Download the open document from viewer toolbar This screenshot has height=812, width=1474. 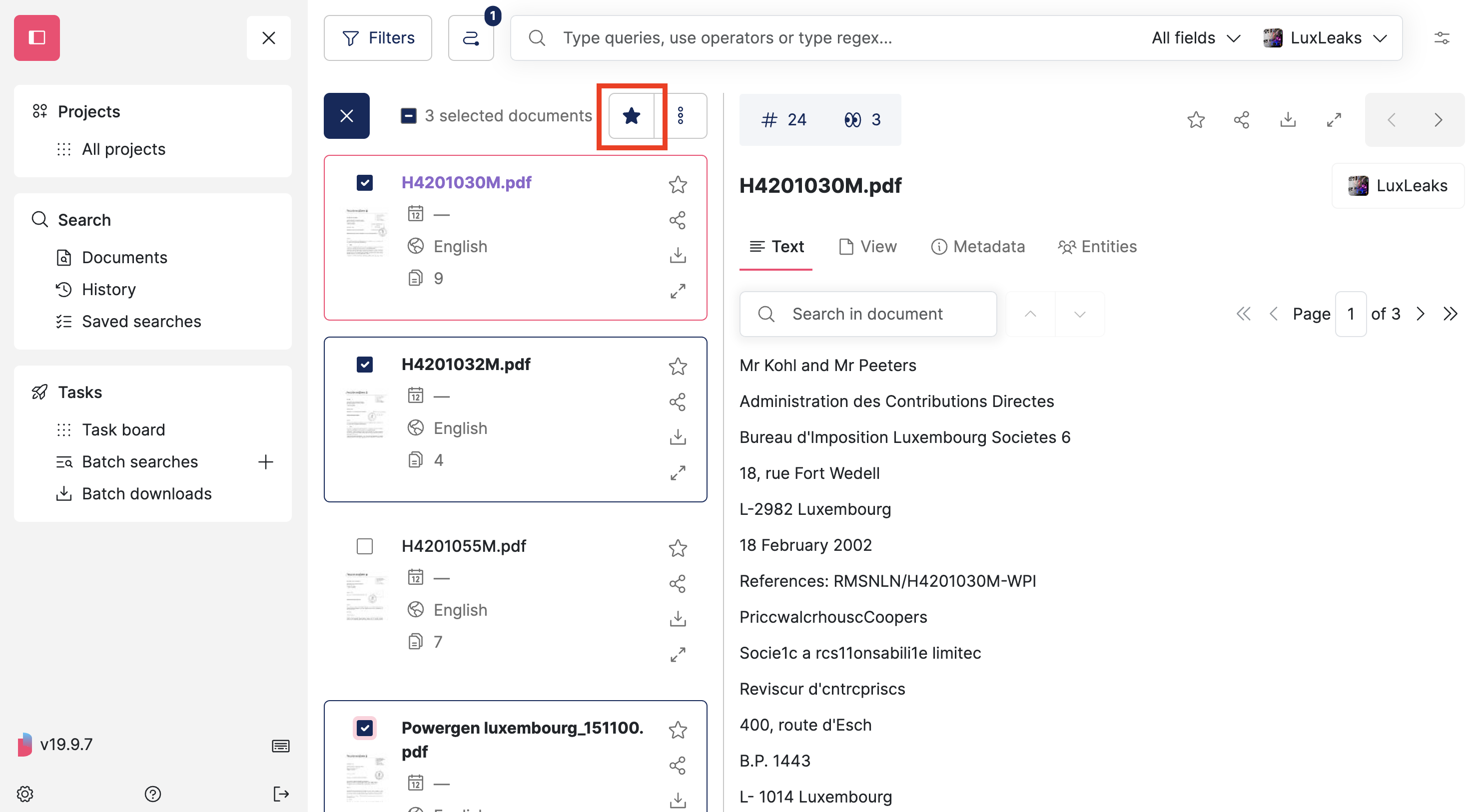coord(1288,119)
